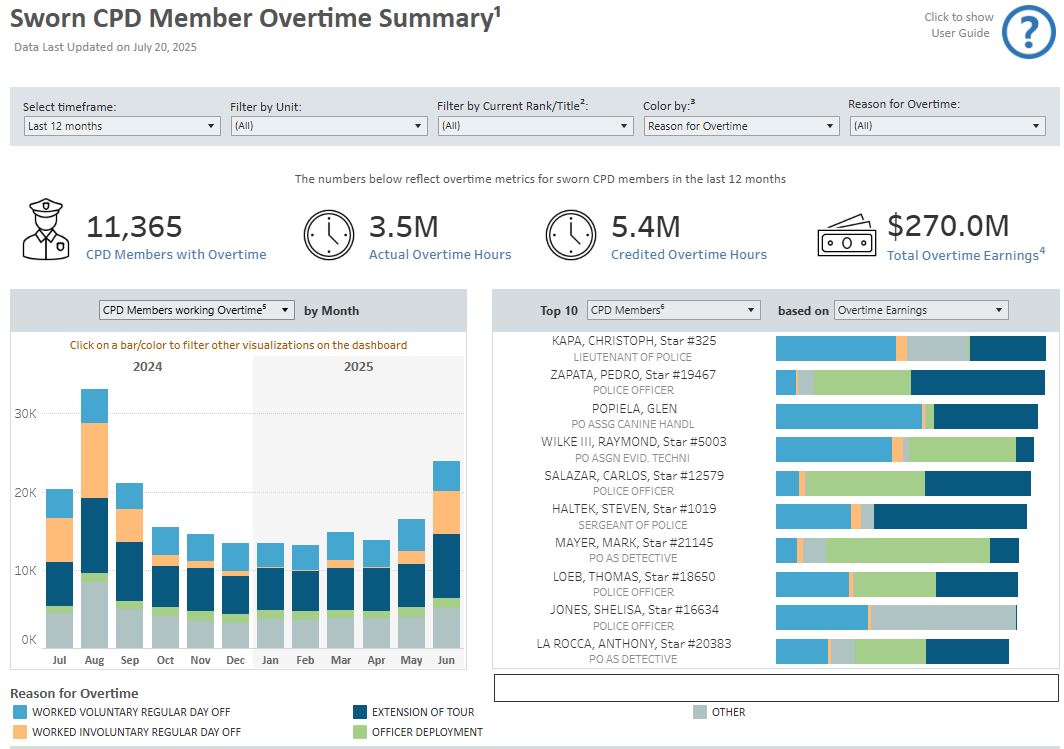Viewport: 1064px width, 749px height.
Task: Click the bar for LA ROCCA, ANTHONY
Action: click(x=892, y=651)
